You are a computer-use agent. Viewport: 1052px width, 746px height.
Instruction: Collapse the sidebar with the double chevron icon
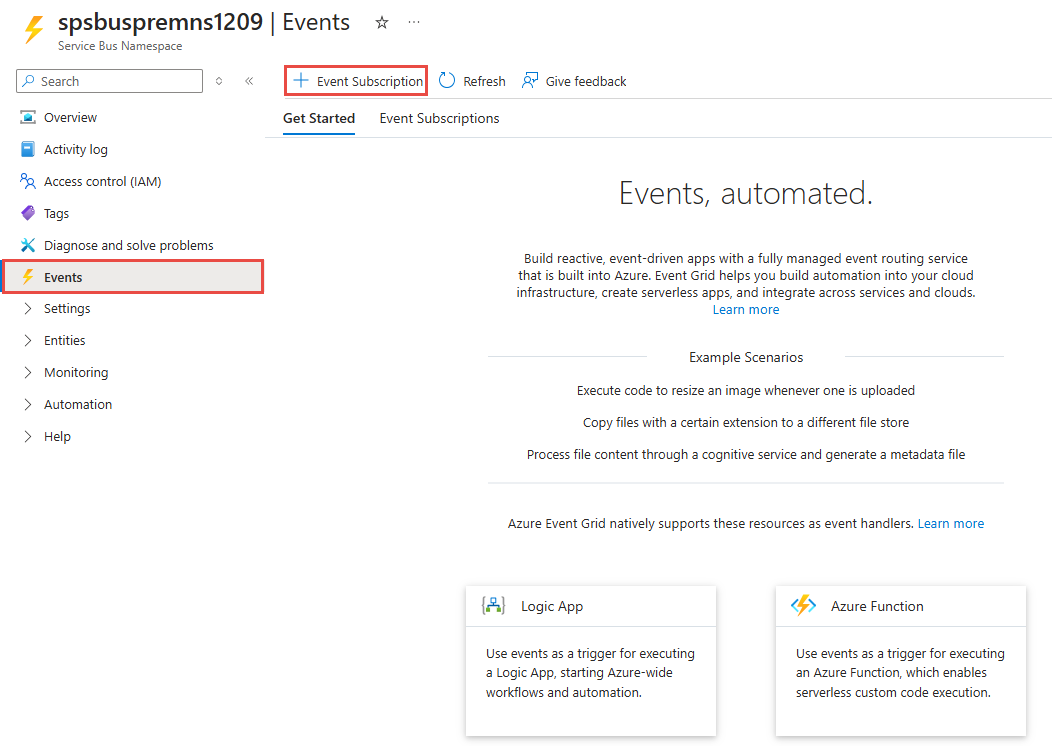[249, 81]
